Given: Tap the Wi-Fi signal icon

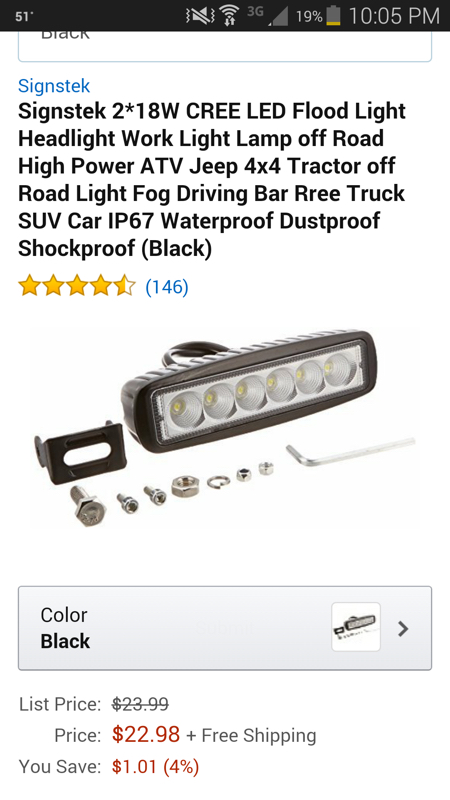Looking at the screenshot, I should coord(231,16).
